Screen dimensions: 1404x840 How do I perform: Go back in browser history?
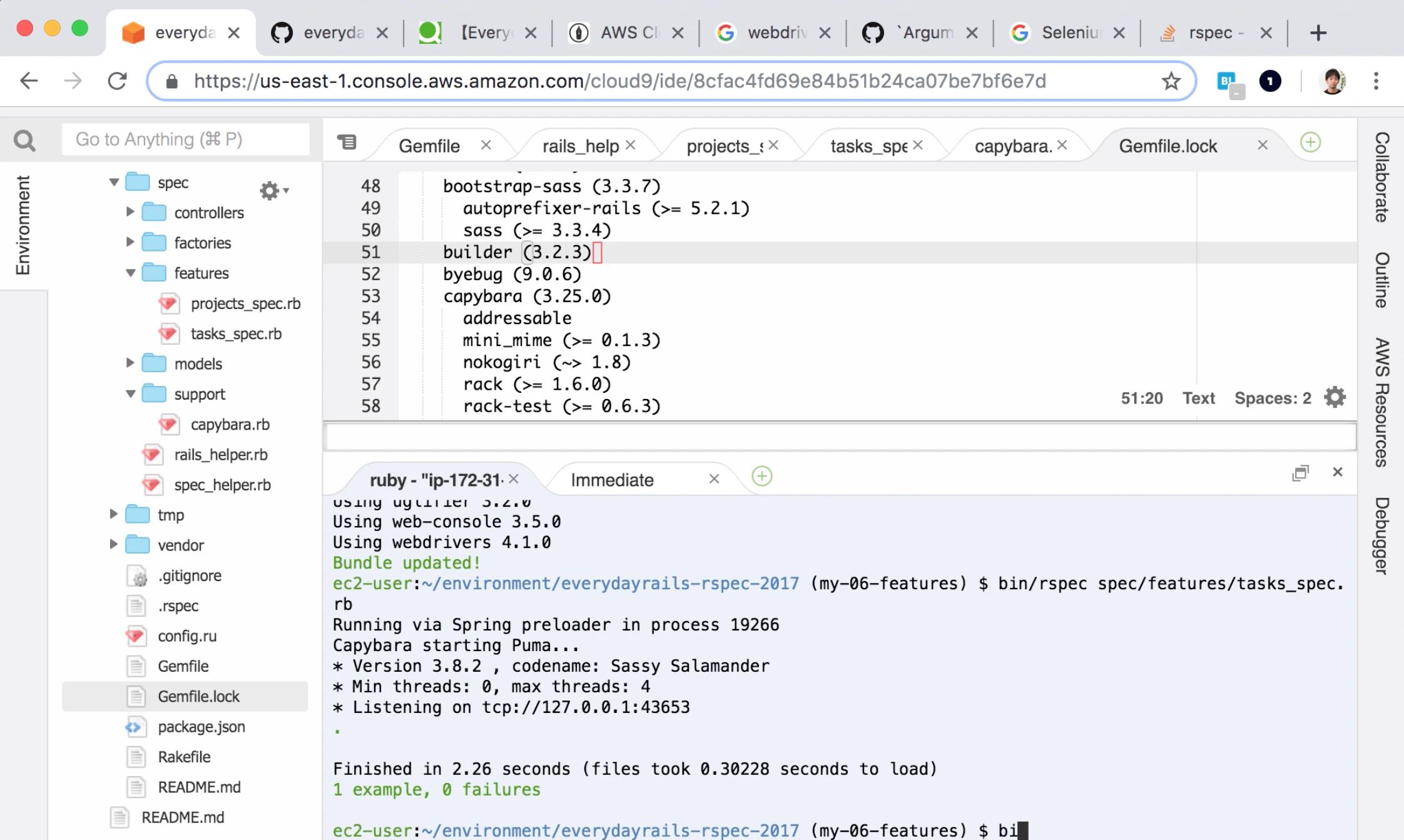coord(29,81)
